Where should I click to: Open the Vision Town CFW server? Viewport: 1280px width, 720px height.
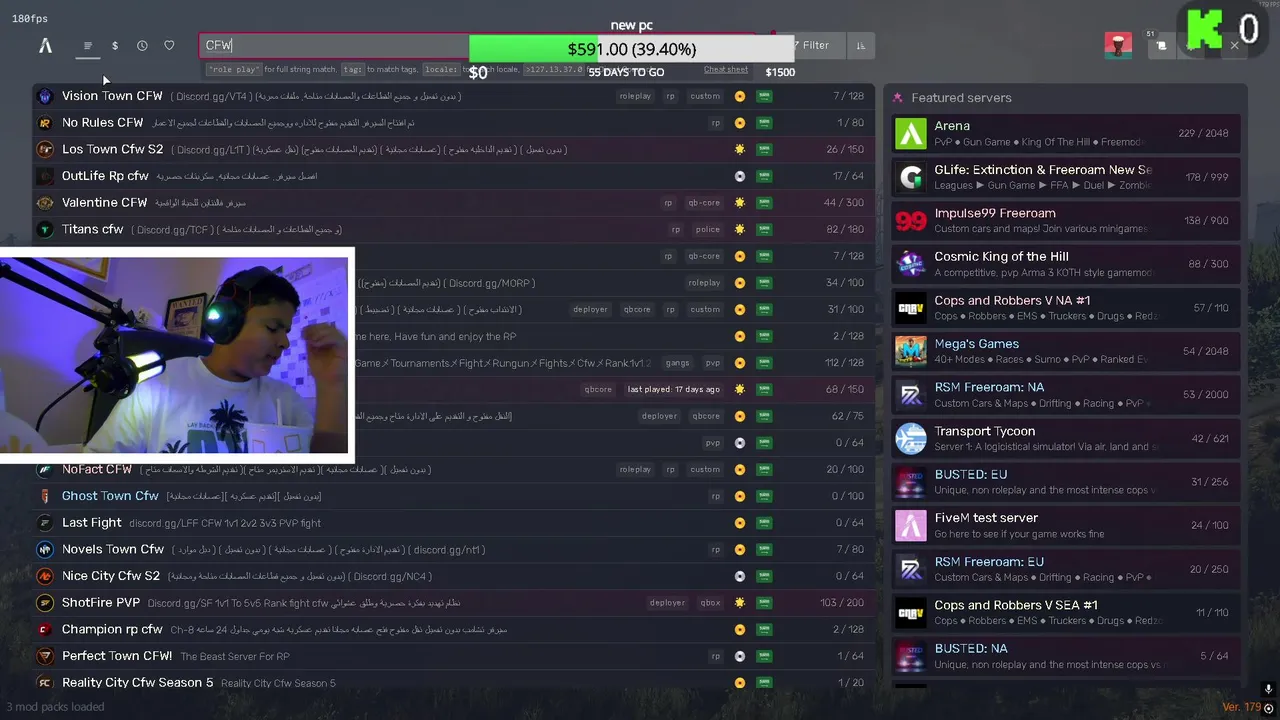pos(453,96)
